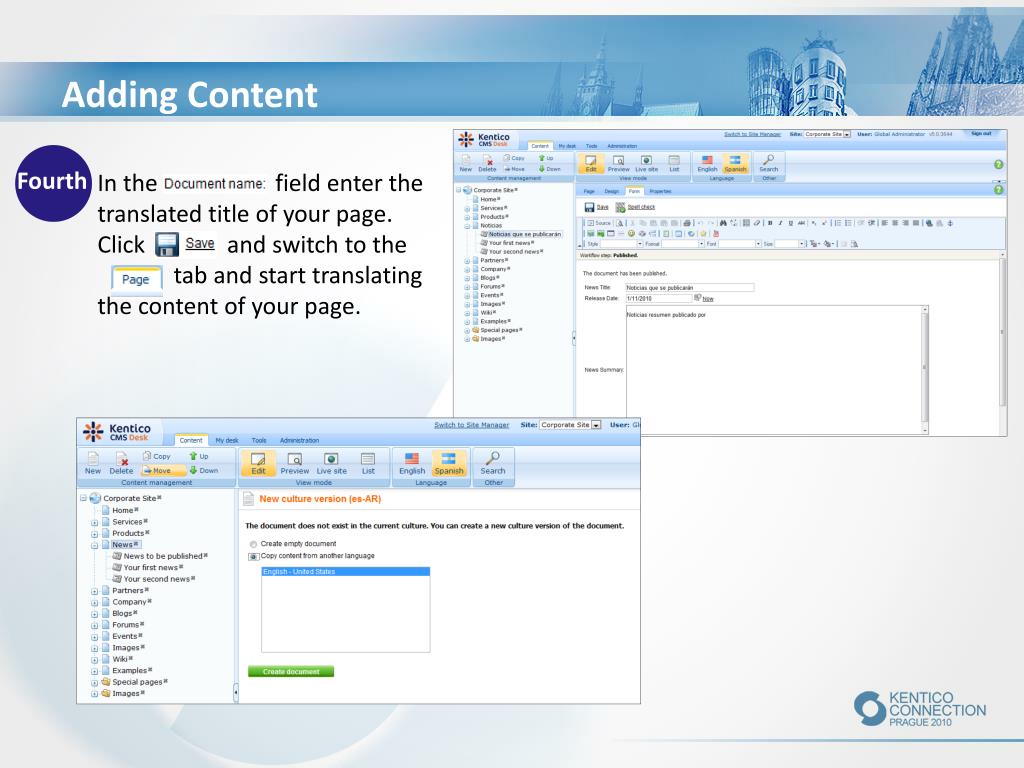Click 'Switch to Site Manager' link in New culture version window

point(472,425)
